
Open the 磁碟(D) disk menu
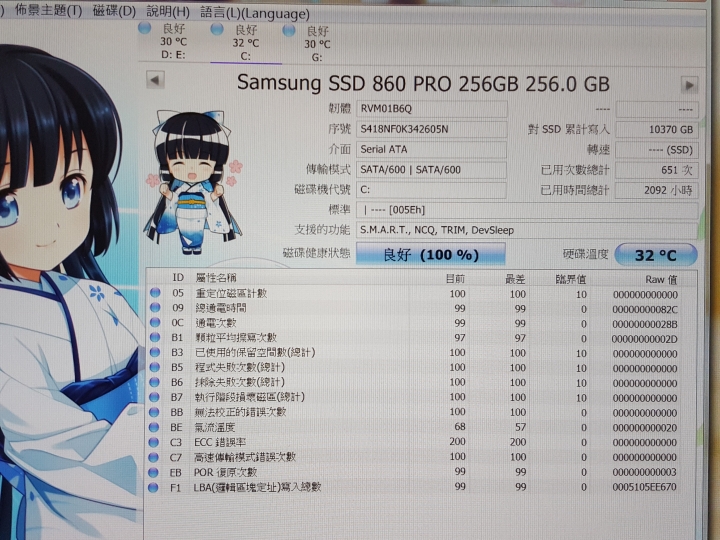tap(114, 11)
